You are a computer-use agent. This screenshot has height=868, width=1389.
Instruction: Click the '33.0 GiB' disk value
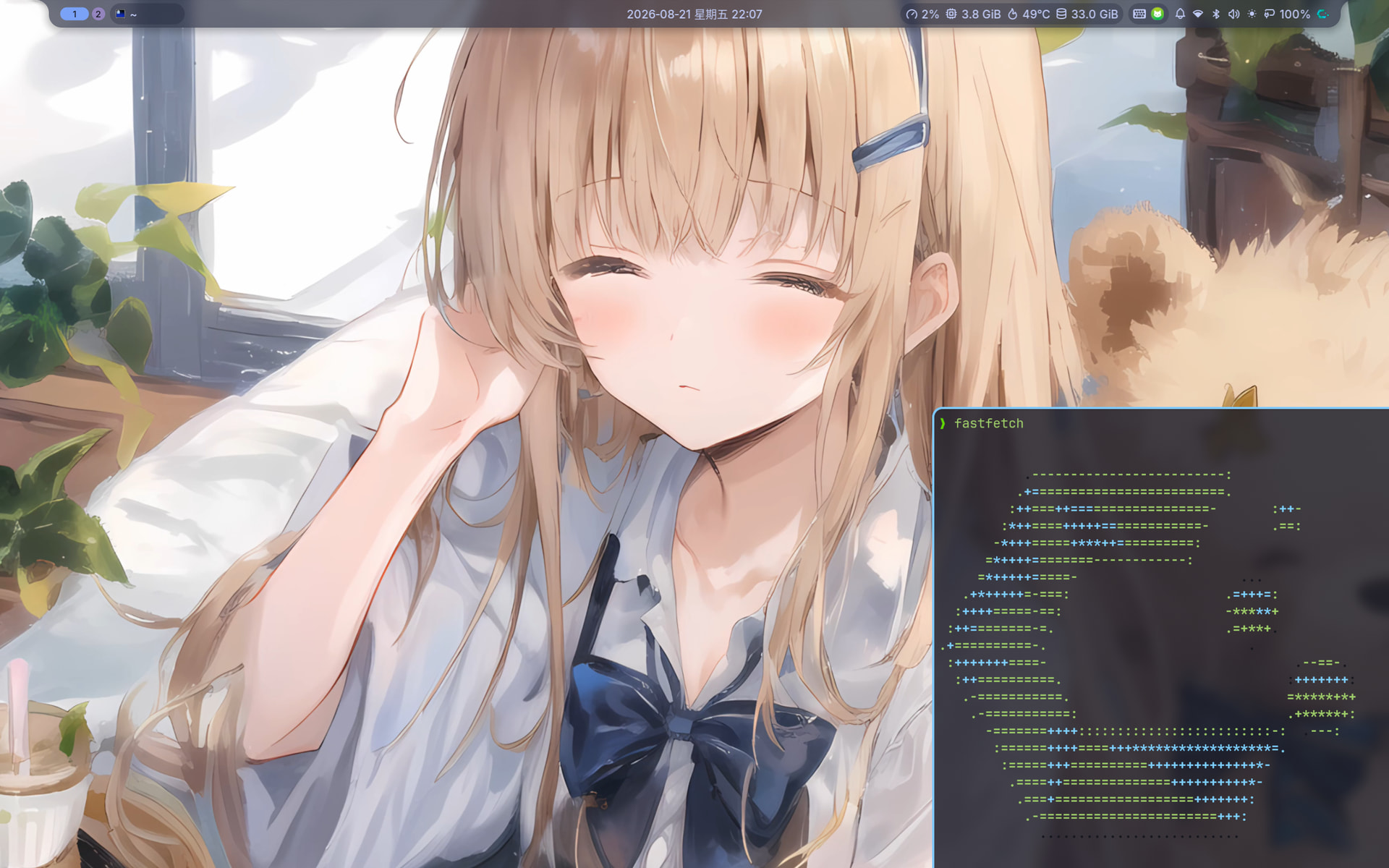click(x=1095, y=14)
